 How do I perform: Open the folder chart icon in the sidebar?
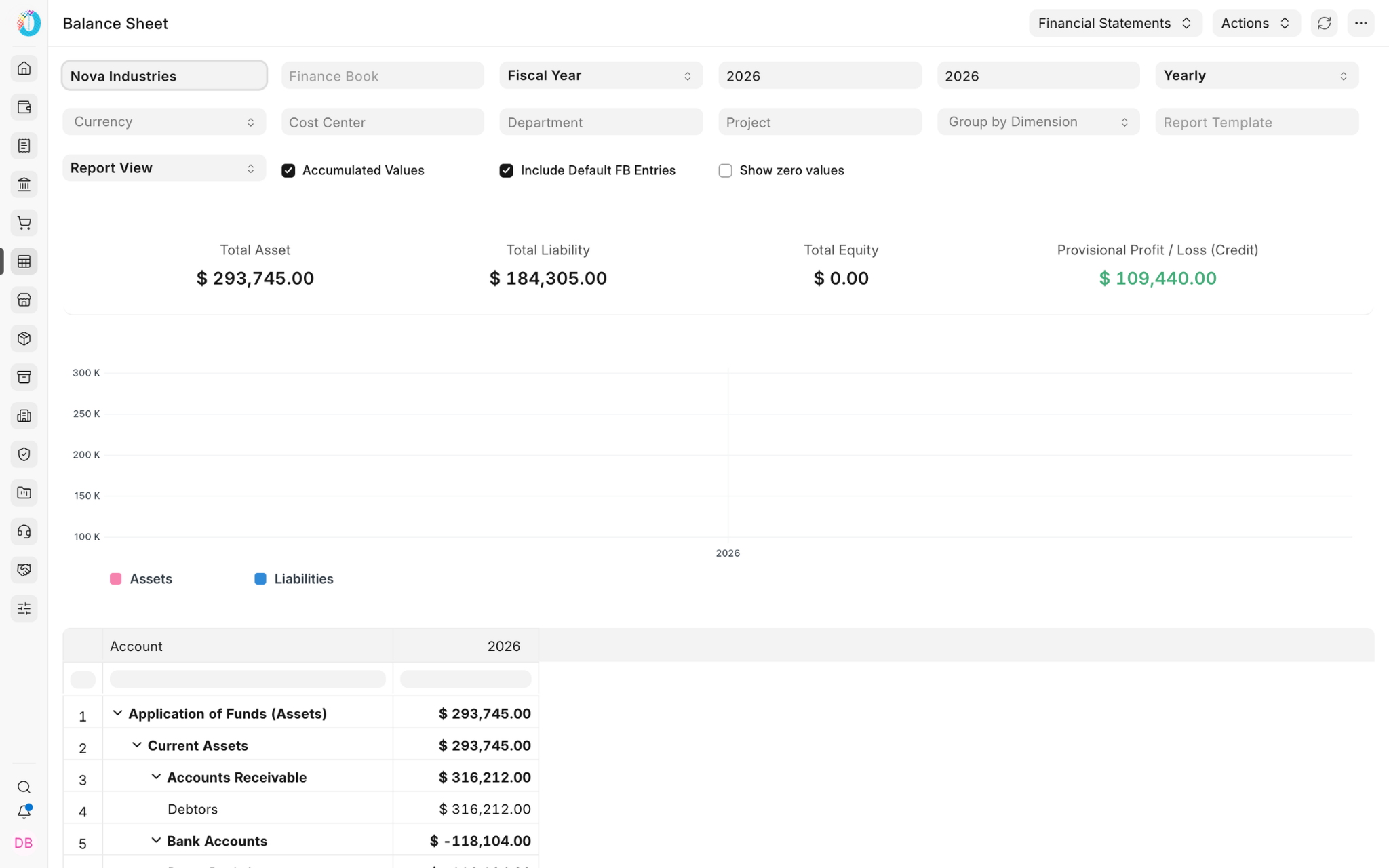(x=24, y=493)
